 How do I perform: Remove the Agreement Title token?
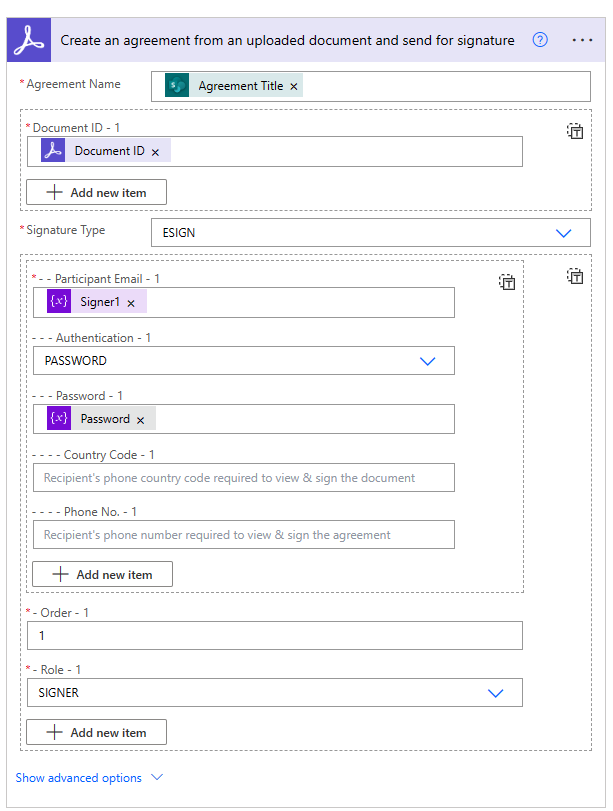point(293,86)
